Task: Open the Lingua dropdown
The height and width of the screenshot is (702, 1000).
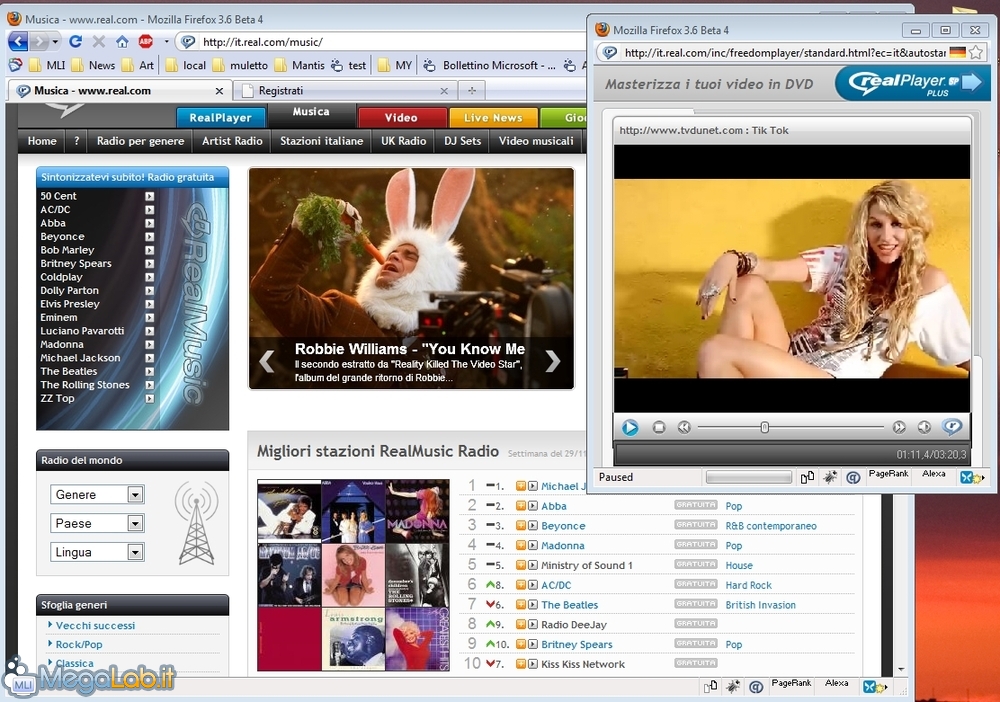Action: 97,552
